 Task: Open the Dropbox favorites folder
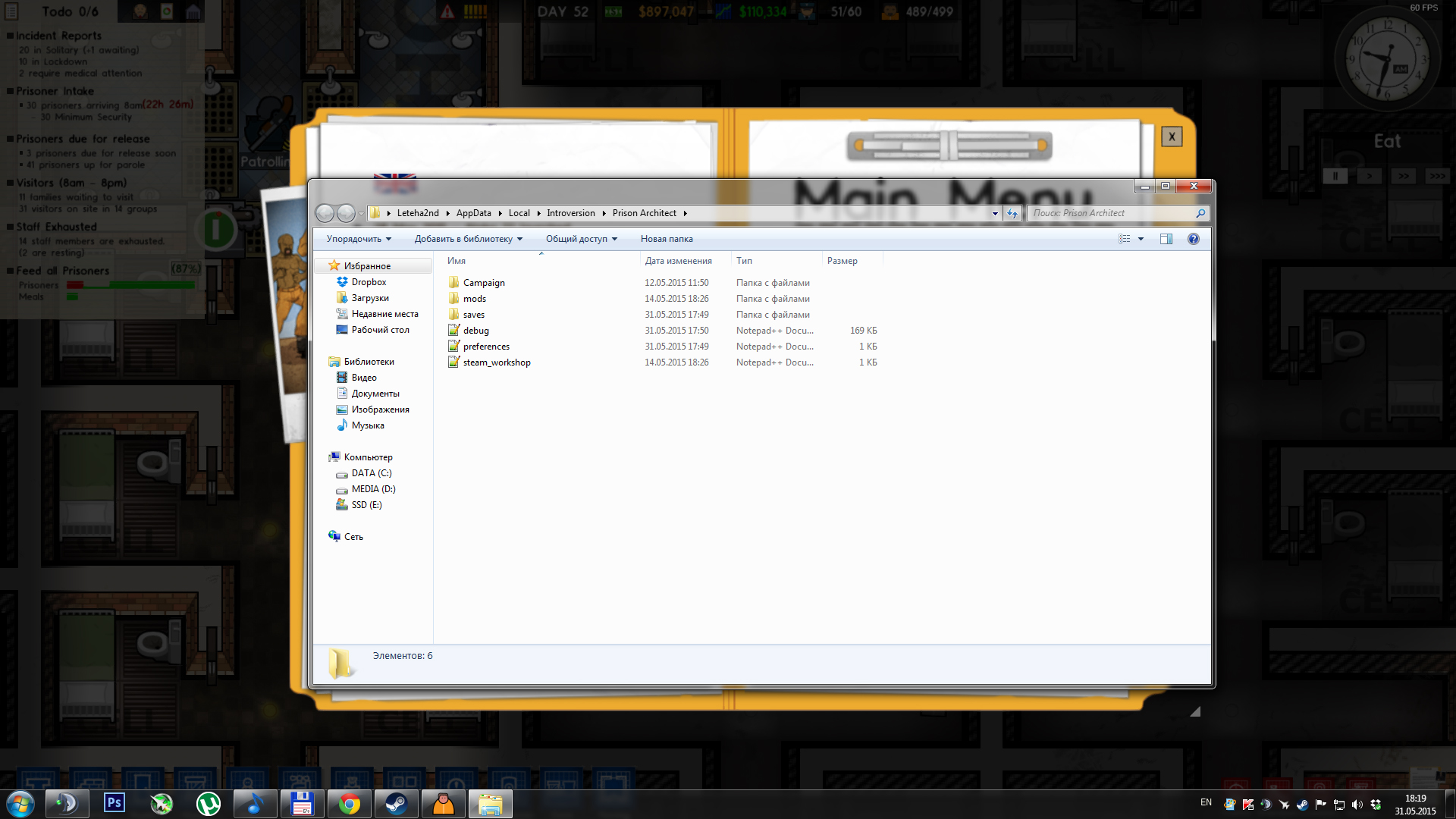pos(369,282)
